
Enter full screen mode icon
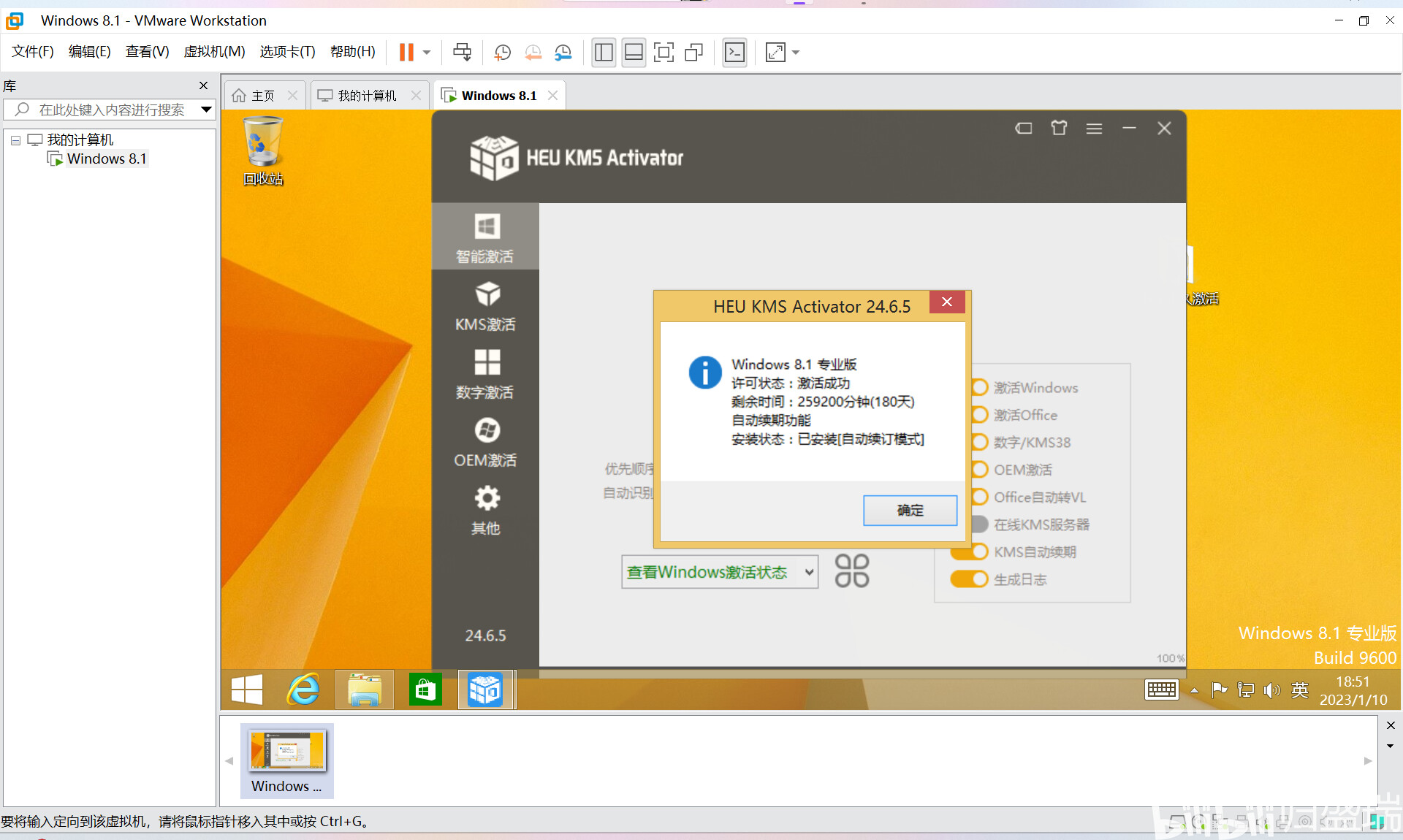coord(664,52)
